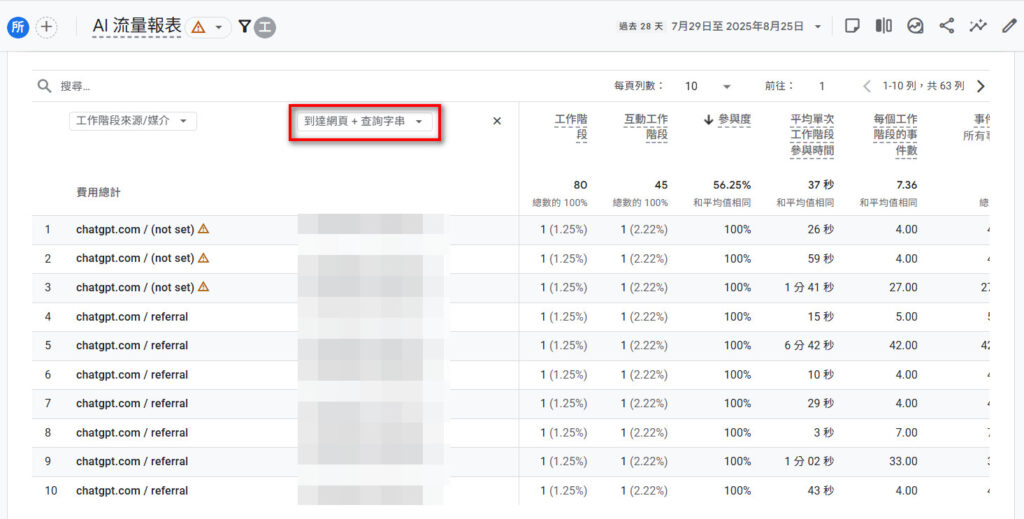Open the share report icon

click(946, 27)
